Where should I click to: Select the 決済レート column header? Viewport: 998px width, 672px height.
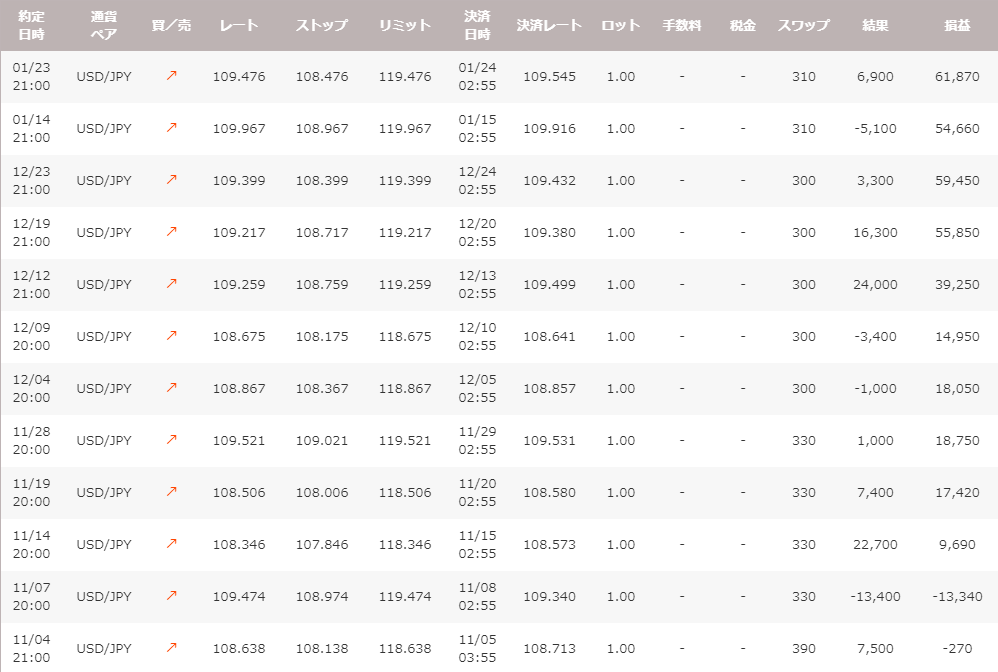(x=549, y=25)
